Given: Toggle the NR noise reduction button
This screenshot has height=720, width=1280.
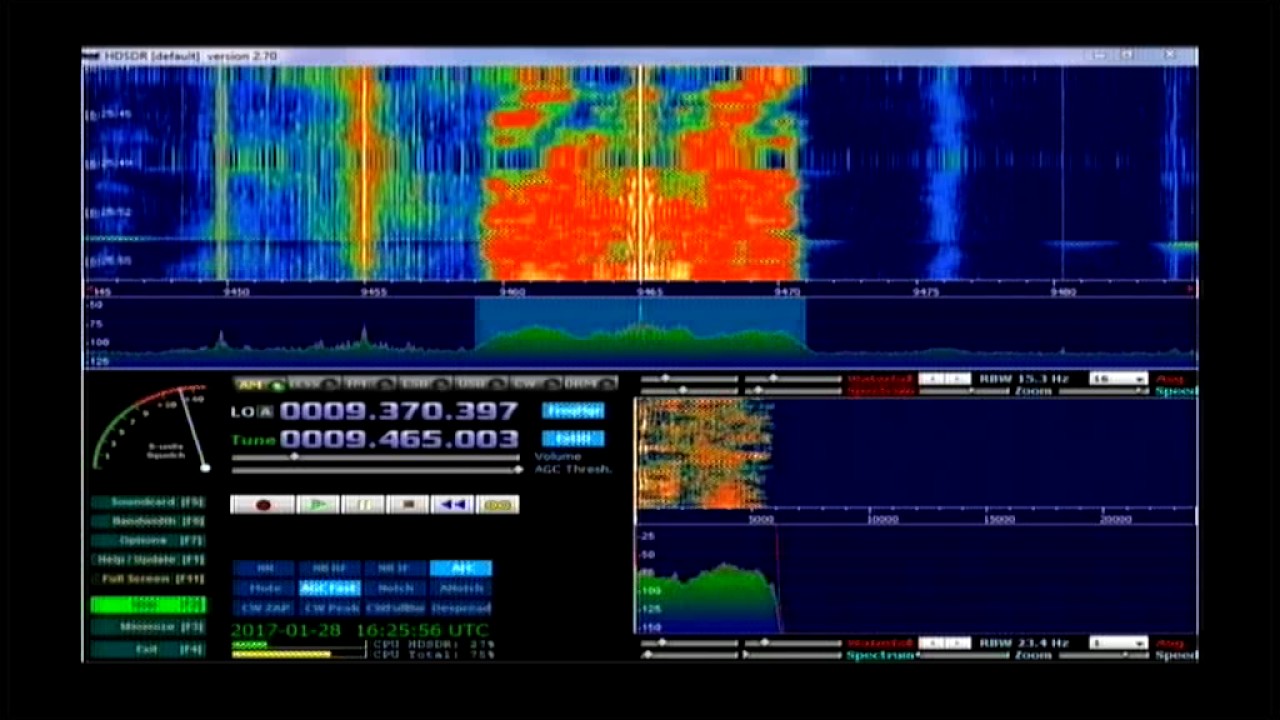Looking at the screenshot, I should tap(265, 568).
